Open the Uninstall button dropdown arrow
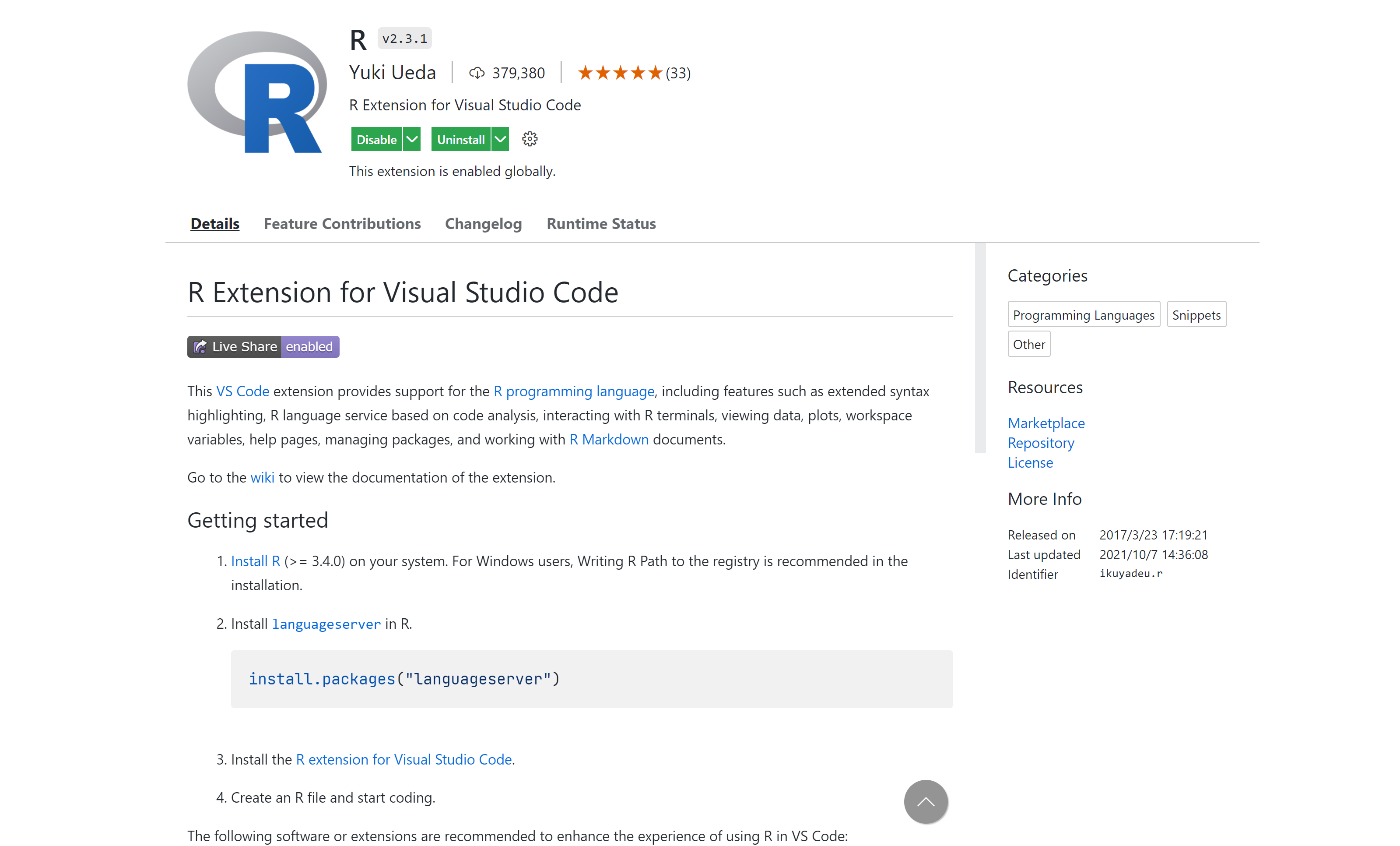This screenshot has height=846, width=1400. [499, 139]
